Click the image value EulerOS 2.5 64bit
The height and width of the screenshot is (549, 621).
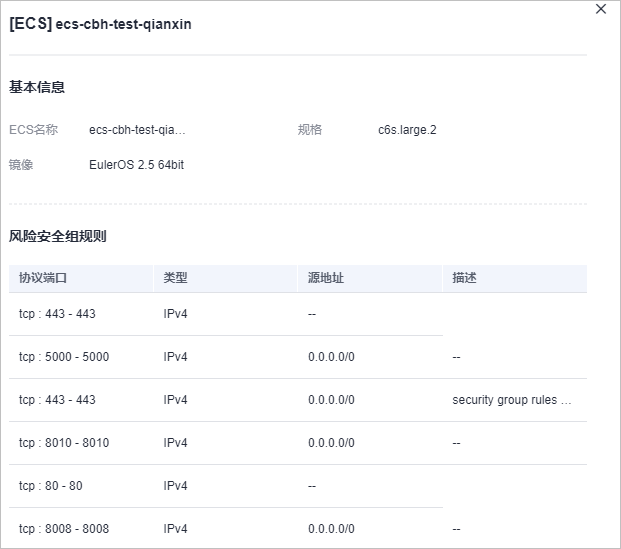[x=136, y=165]
